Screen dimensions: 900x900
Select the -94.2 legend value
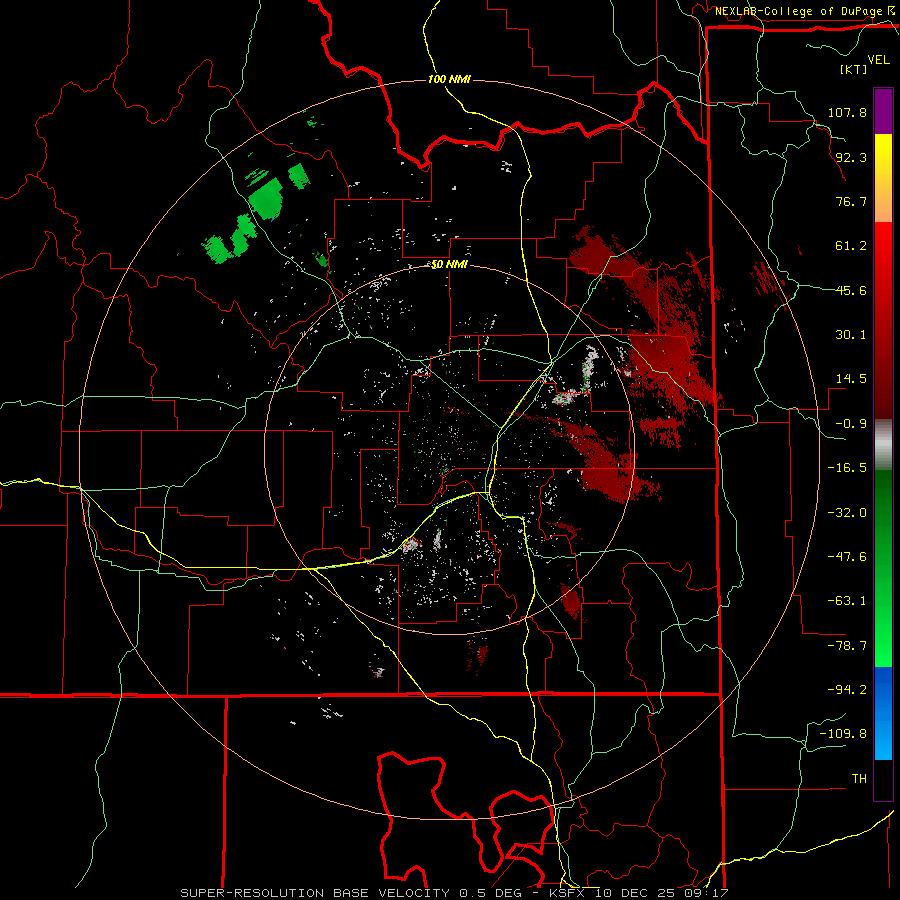coord(847,690)
